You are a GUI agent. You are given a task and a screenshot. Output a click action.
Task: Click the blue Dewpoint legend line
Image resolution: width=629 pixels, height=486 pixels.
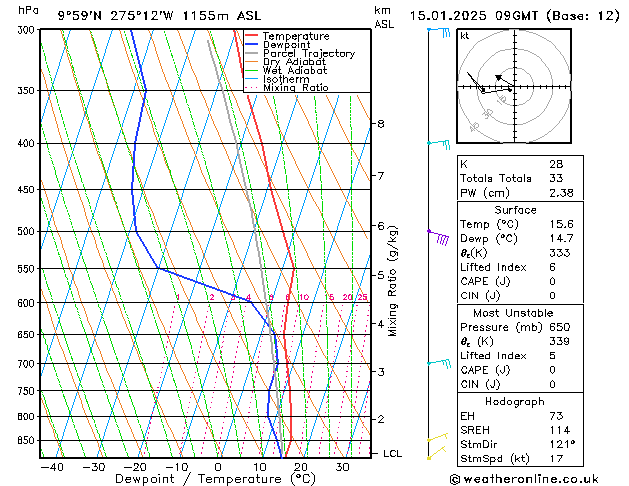pos(252,45)
